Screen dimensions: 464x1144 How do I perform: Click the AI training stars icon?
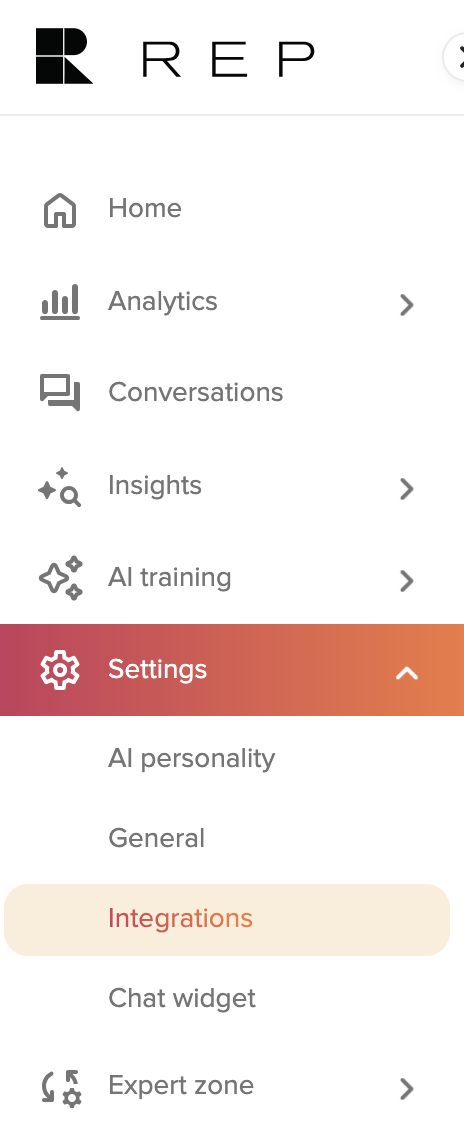tap(61, 578)
